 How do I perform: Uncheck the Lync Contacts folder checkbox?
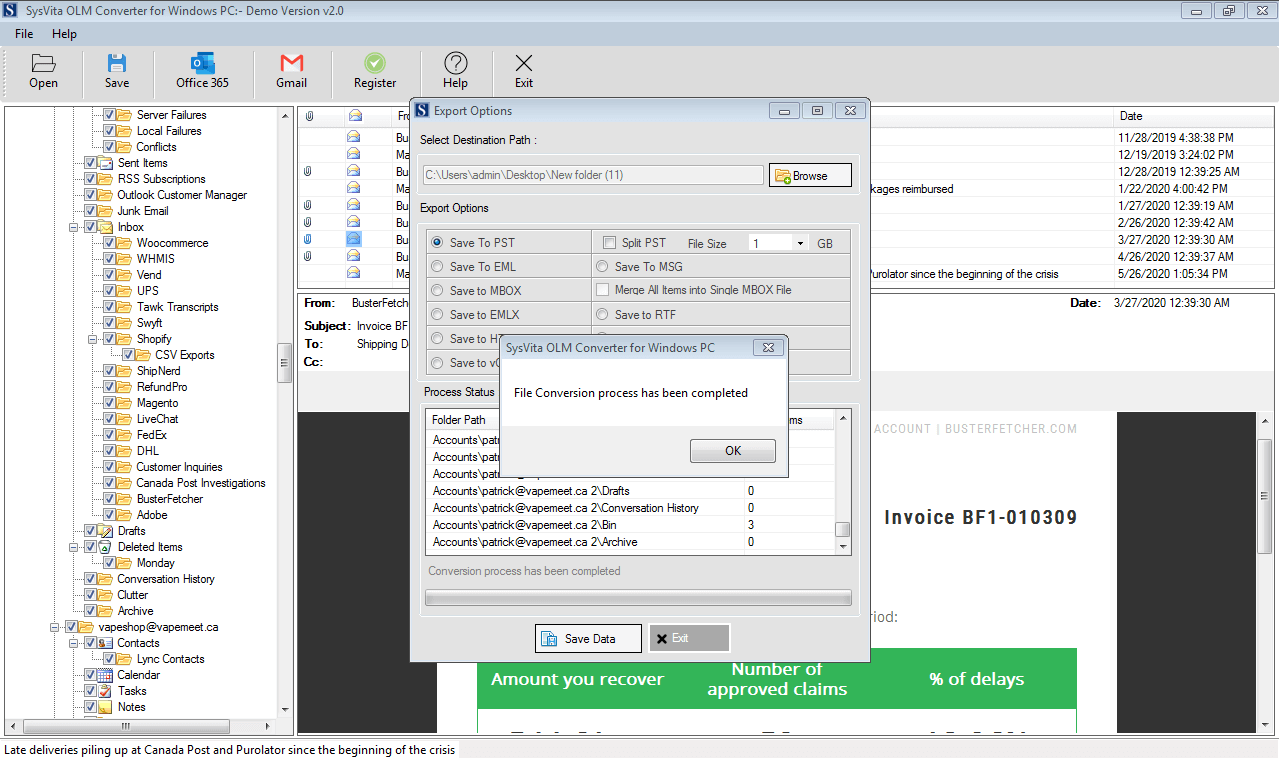110,659
